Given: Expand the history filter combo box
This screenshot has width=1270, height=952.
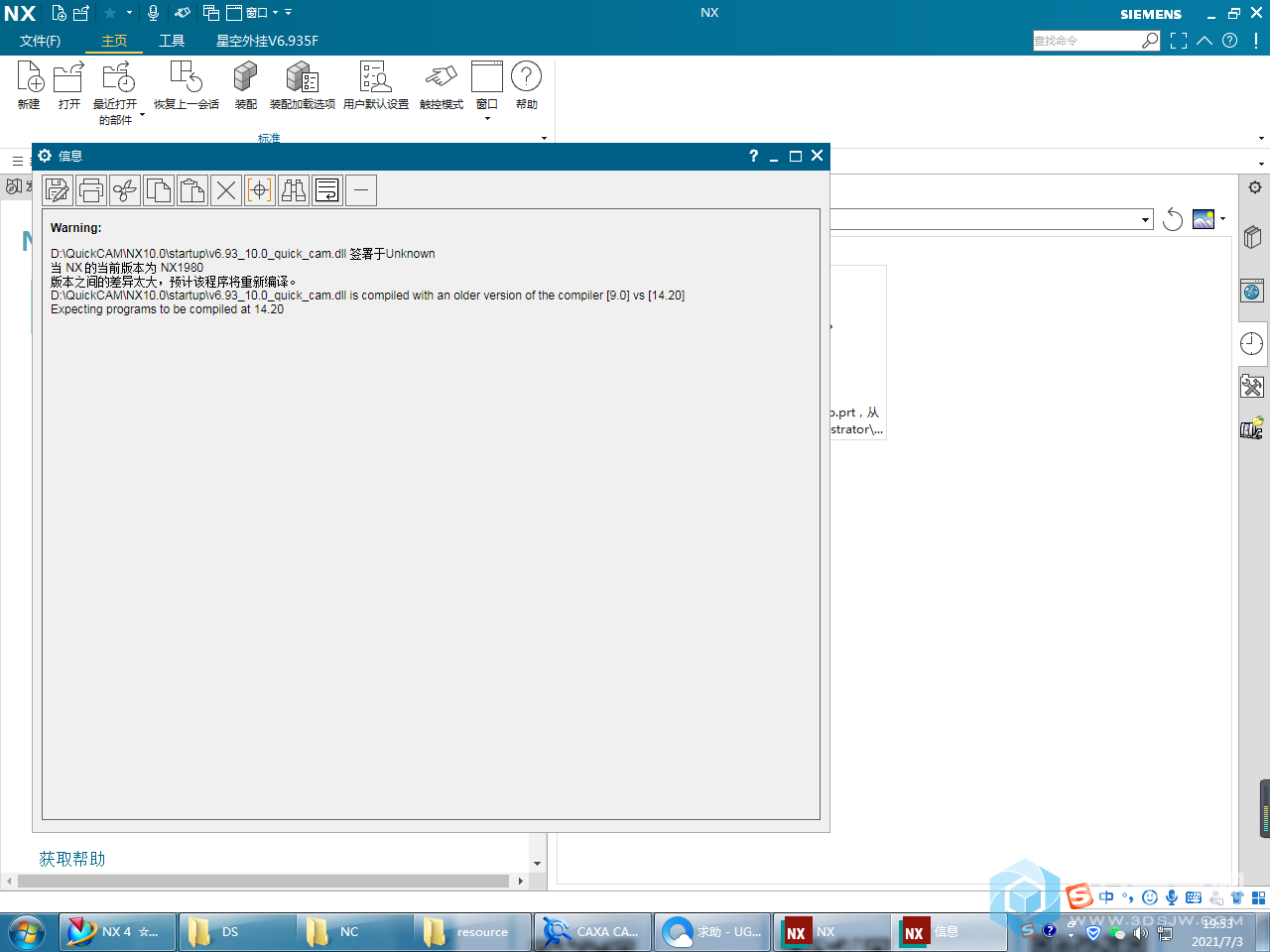Looking at the screenshot, I should click(1146, 219).
